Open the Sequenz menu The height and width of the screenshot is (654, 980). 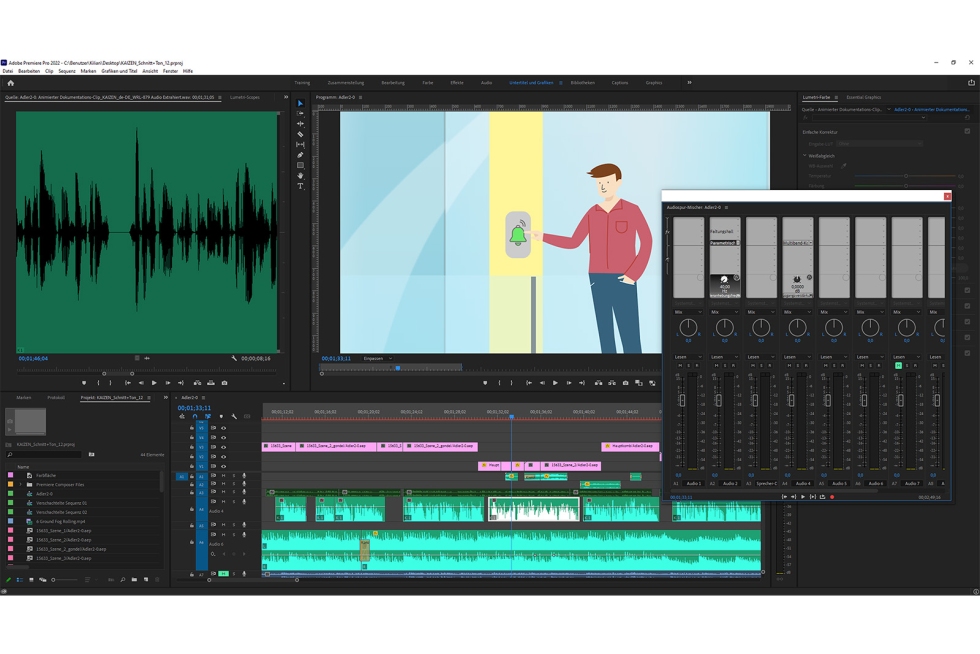[x=67, y=71]
